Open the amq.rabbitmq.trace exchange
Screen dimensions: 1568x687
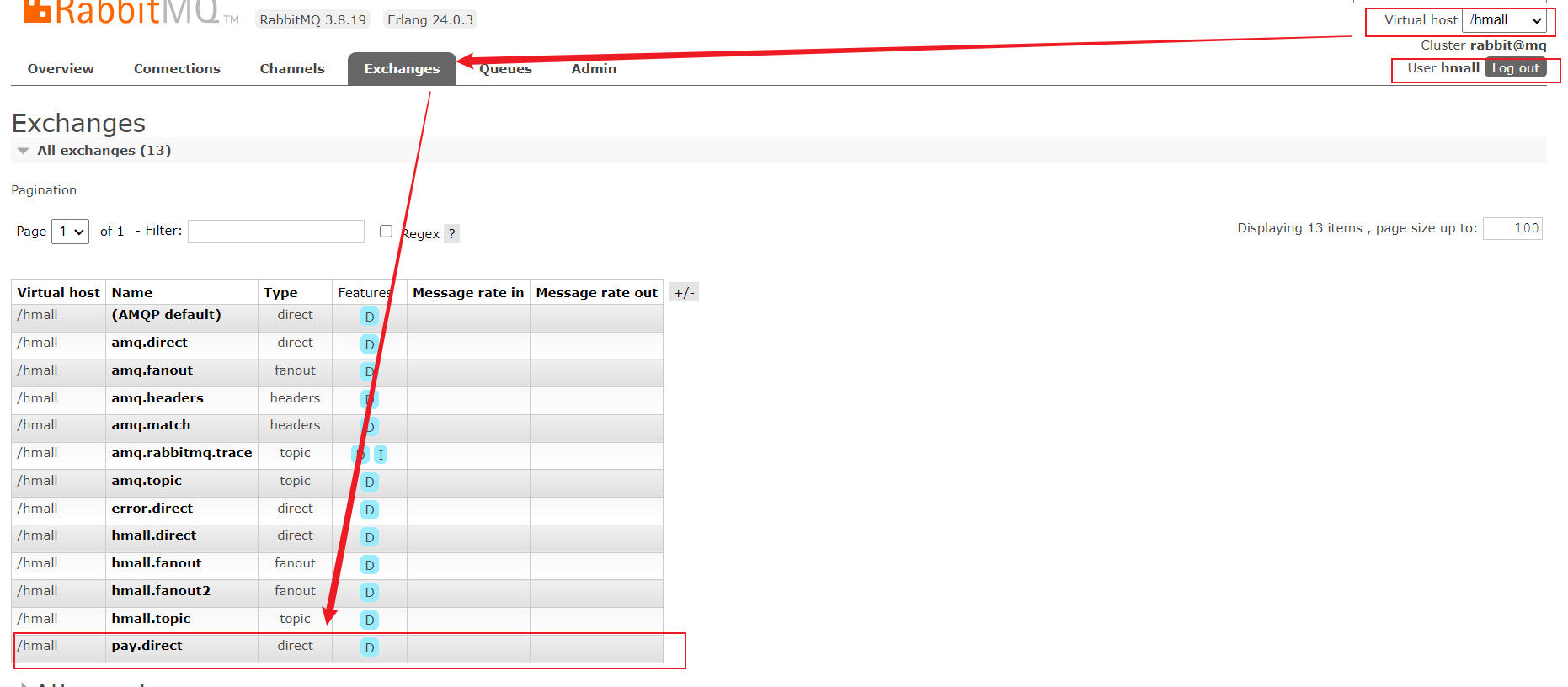tap(182, 453)
